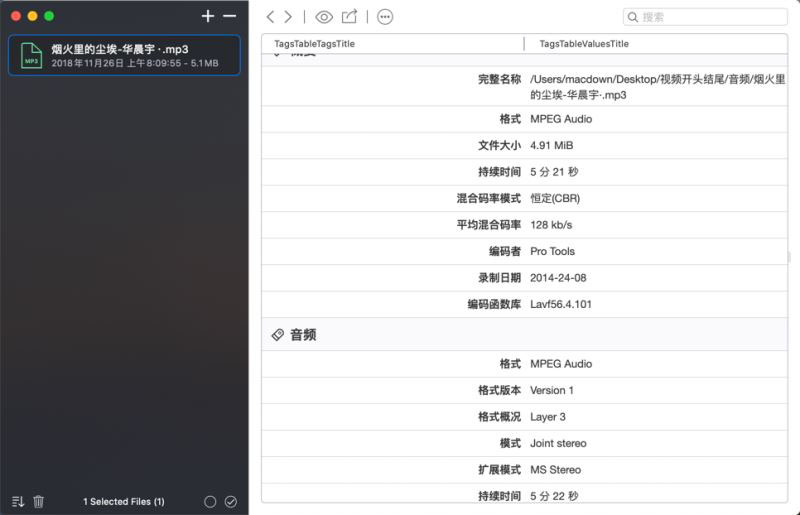This screenshot has height=515, width=800.
Task: Click the 混合码率模式 label
Action: pos(488,199)
